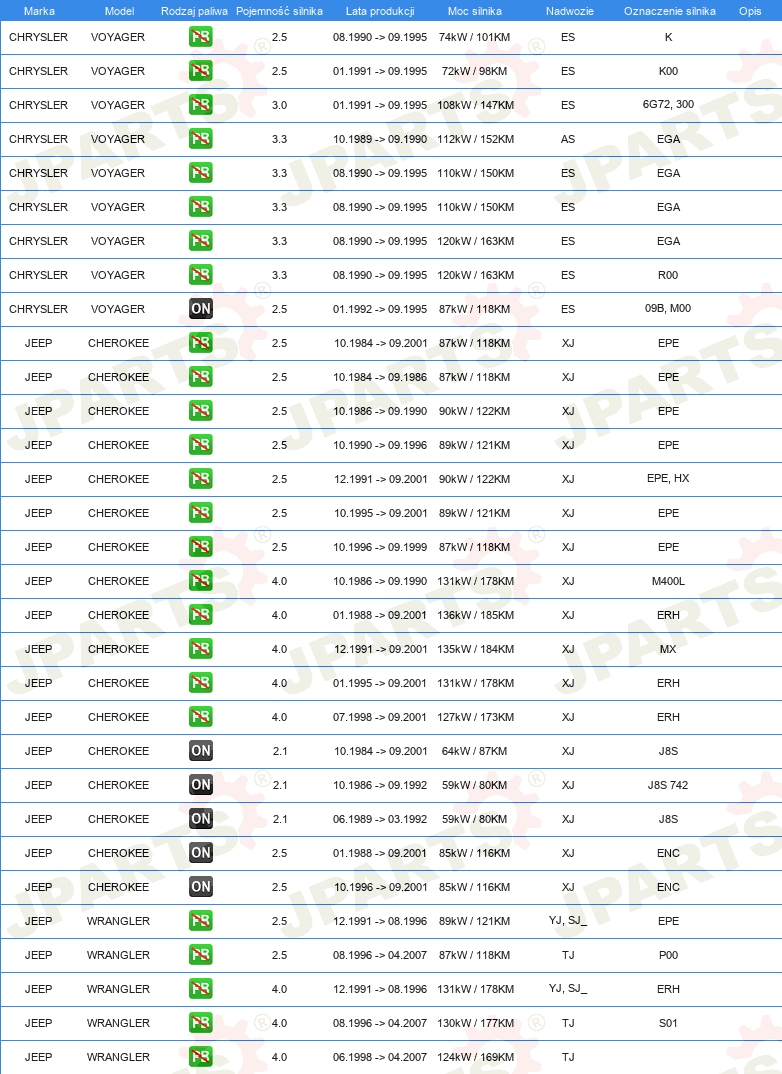Click the ON diesel icon in the Chrysler Voyager row
This screenshot has width=782, height=1074.
(201, 309)
